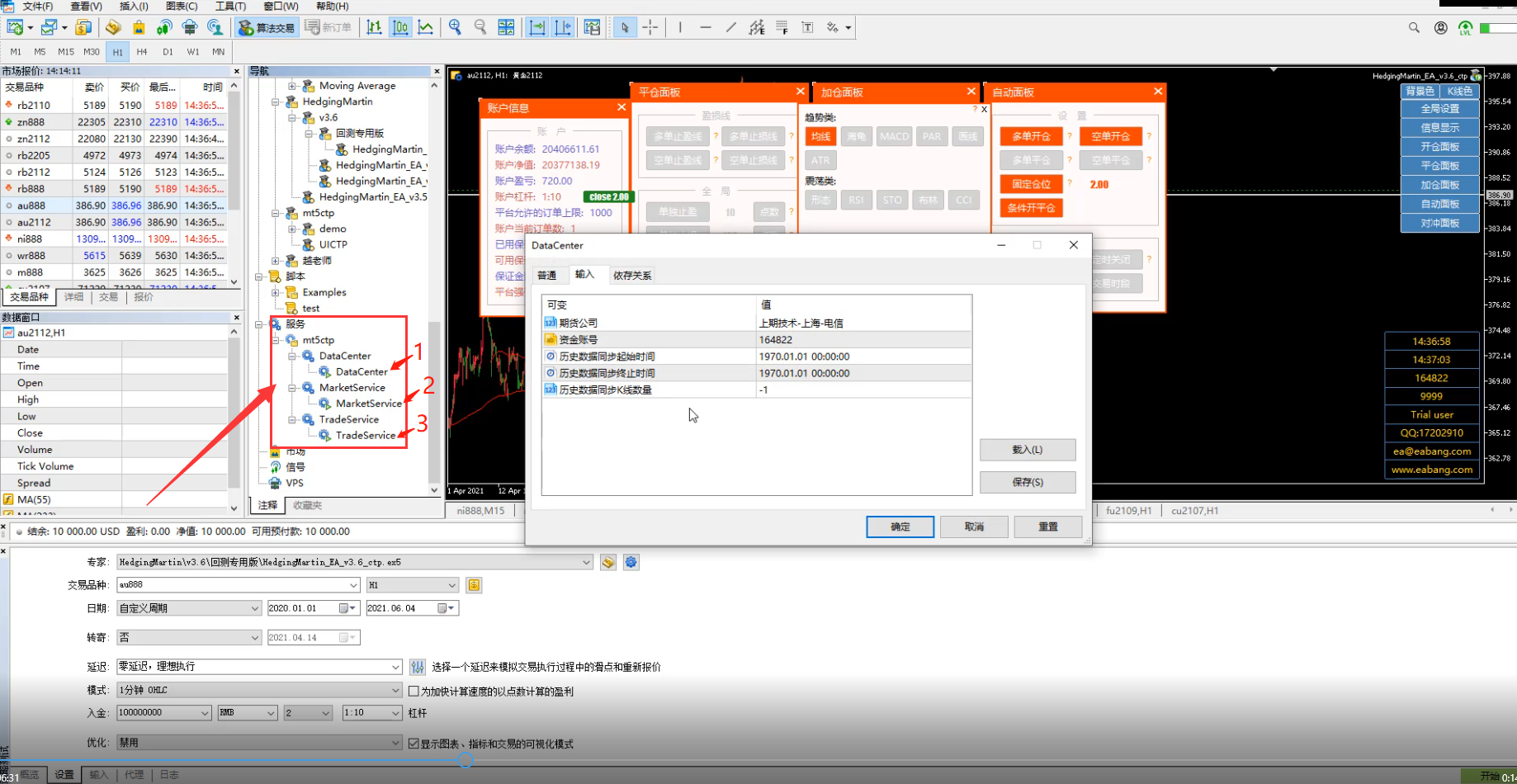
Task: Open the profiles toolbar icon
Action: (x=50, y=27)
